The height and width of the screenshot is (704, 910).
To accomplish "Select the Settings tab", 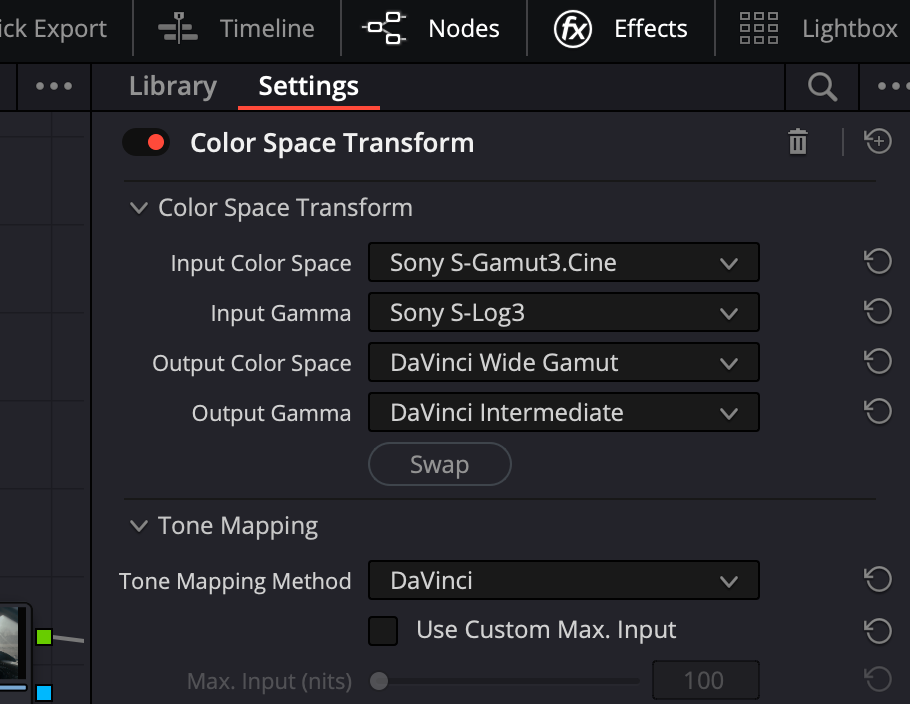I will pyautogui.click(x=308, y=87).
